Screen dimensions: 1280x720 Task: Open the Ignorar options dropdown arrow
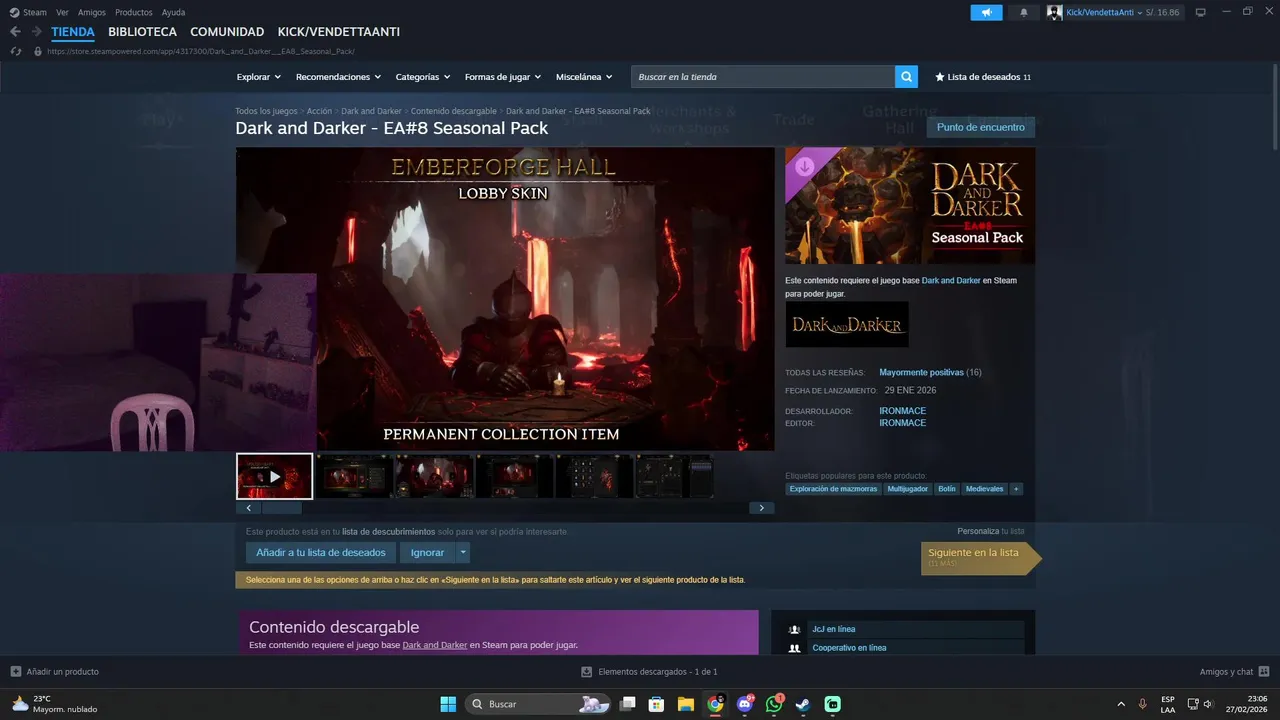click(463, 553)
